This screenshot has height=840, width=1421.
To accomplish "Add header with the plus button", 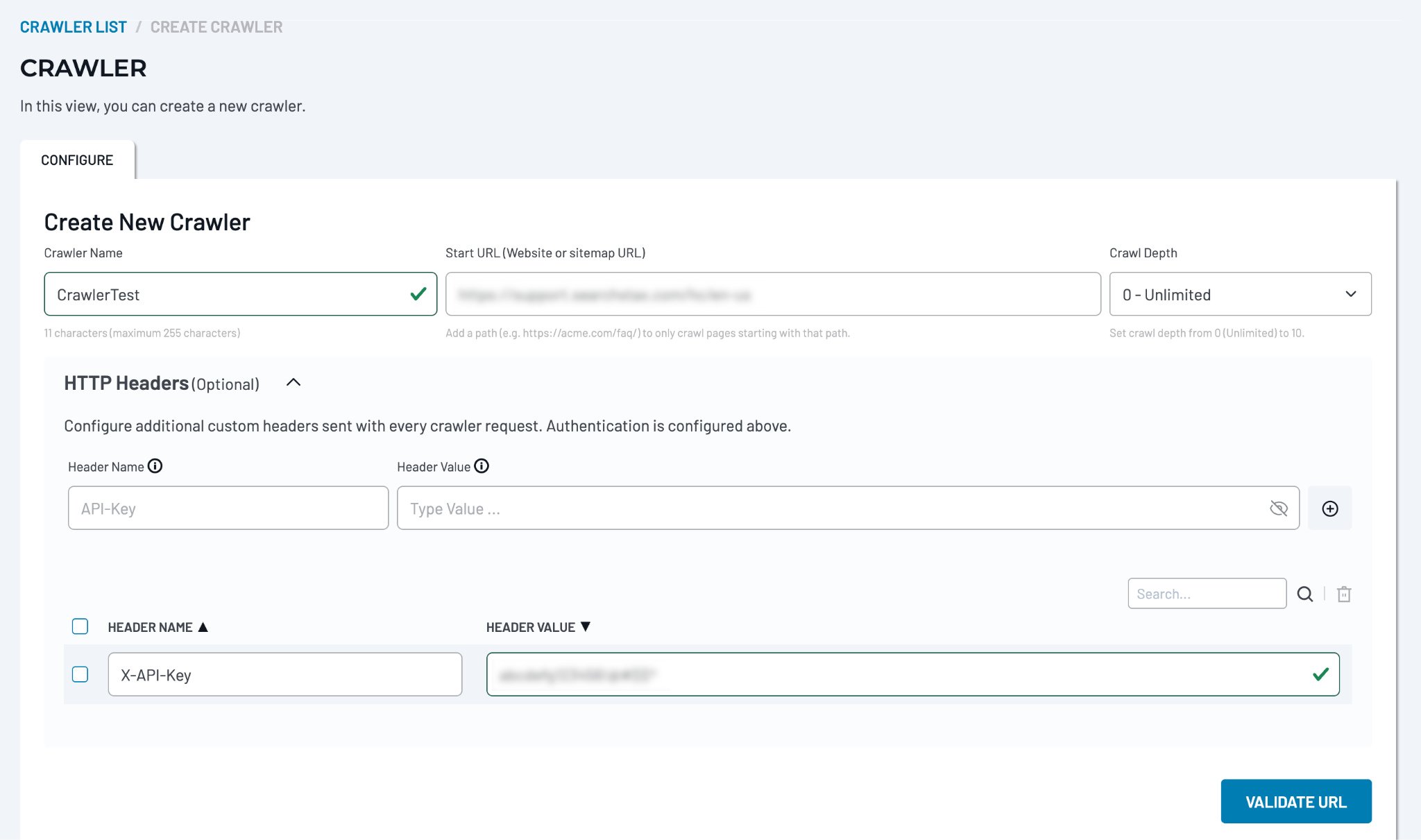I will pos(1329,508).
